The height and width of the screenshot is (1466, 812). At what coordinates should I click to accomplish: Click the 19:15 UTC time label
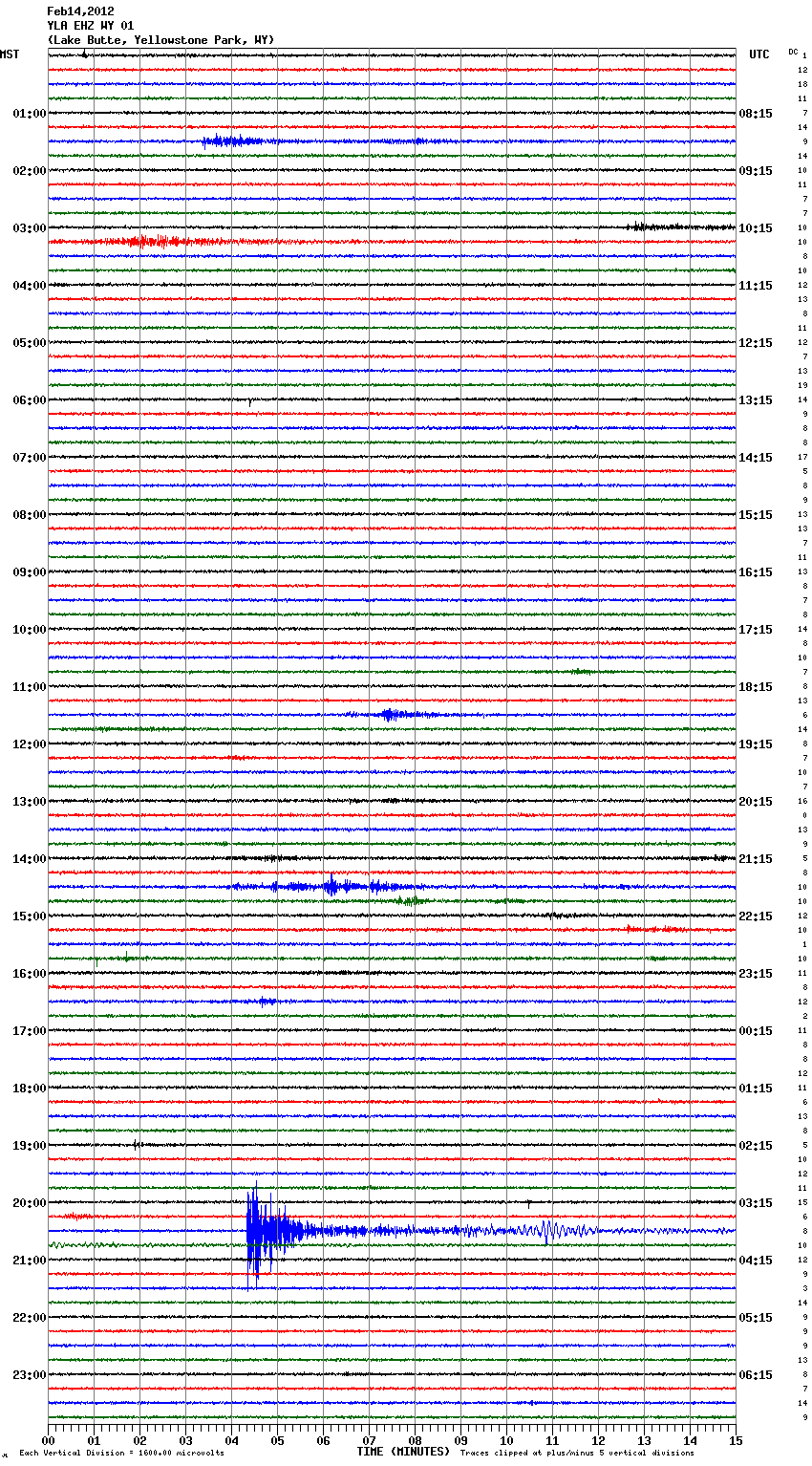pyautogui.click(x=756, y=744)
